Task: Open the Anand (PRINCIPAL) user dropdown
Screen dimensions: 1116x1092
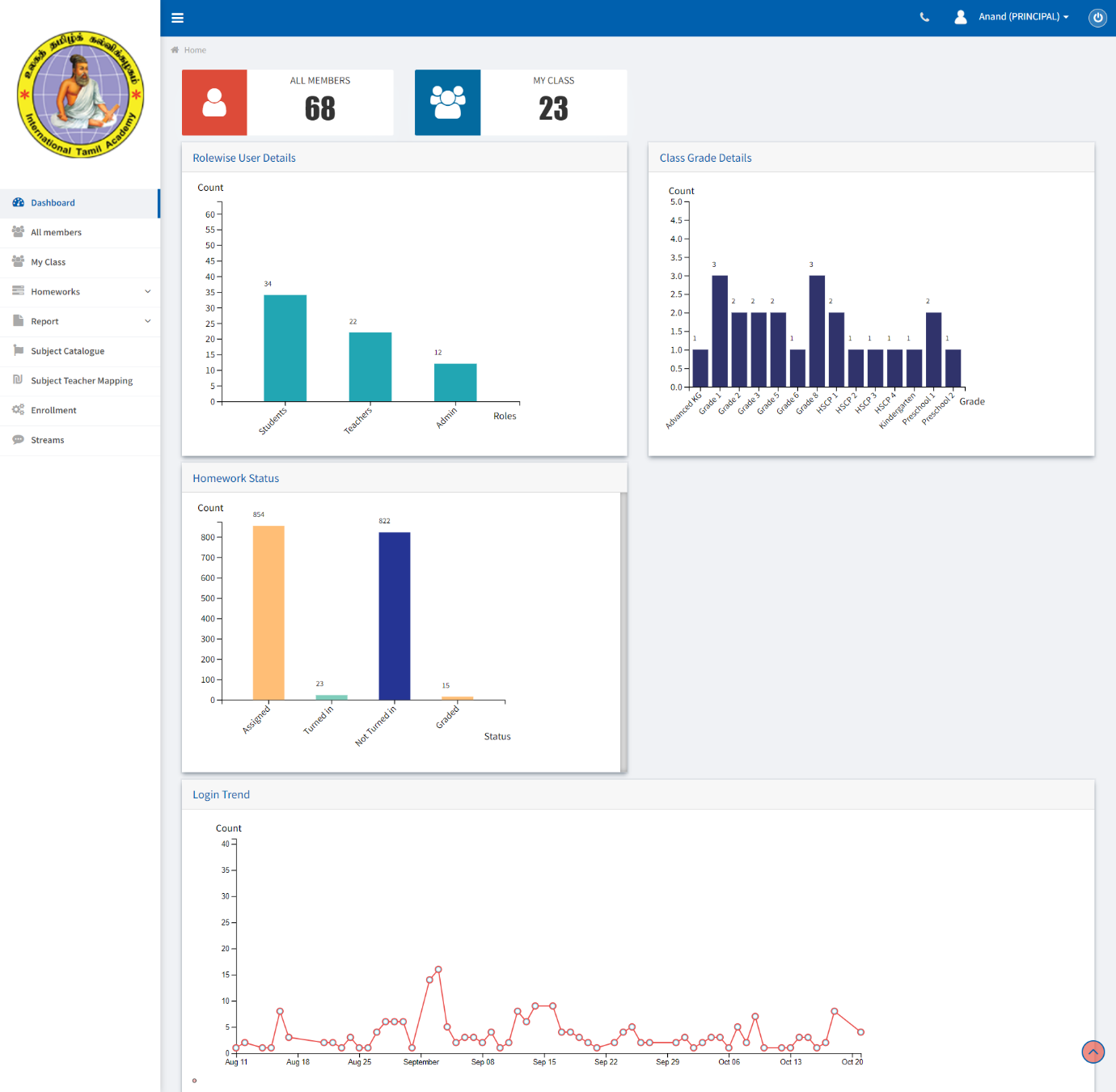Action: [x=1022, y=17]
